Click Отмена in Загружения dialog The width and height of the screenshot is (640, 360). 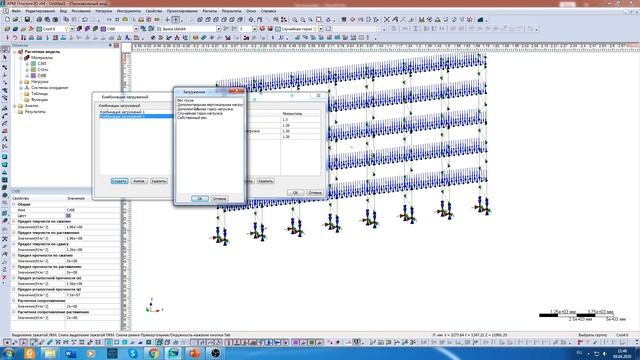coord(219,198)
